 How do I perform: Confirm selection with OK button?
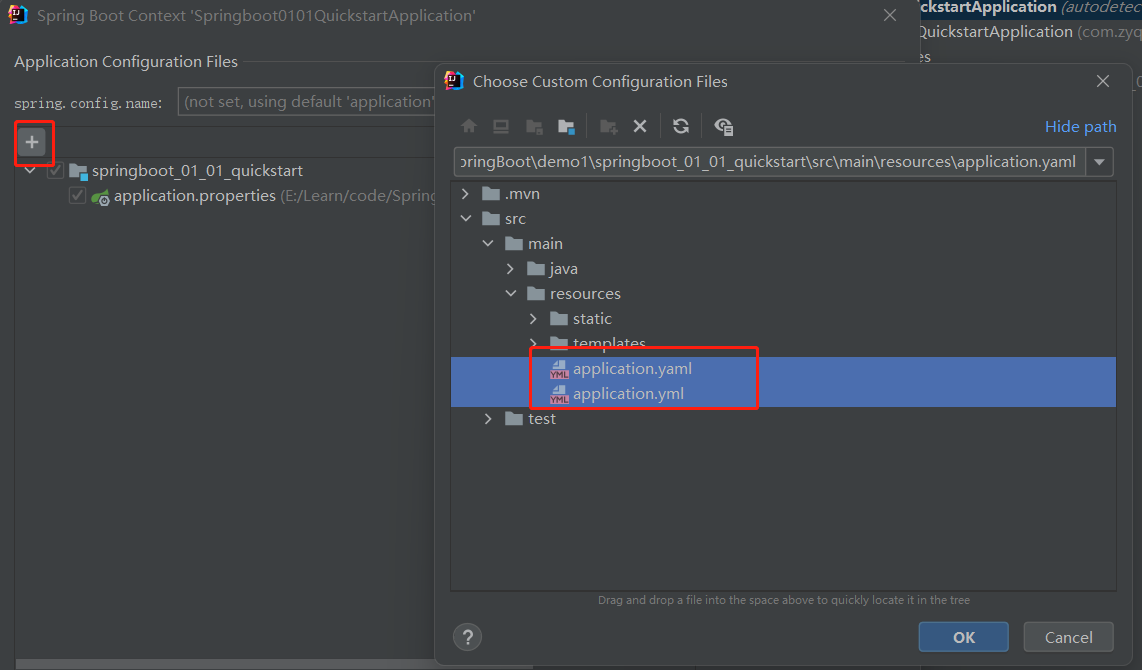tap(964, 637)
